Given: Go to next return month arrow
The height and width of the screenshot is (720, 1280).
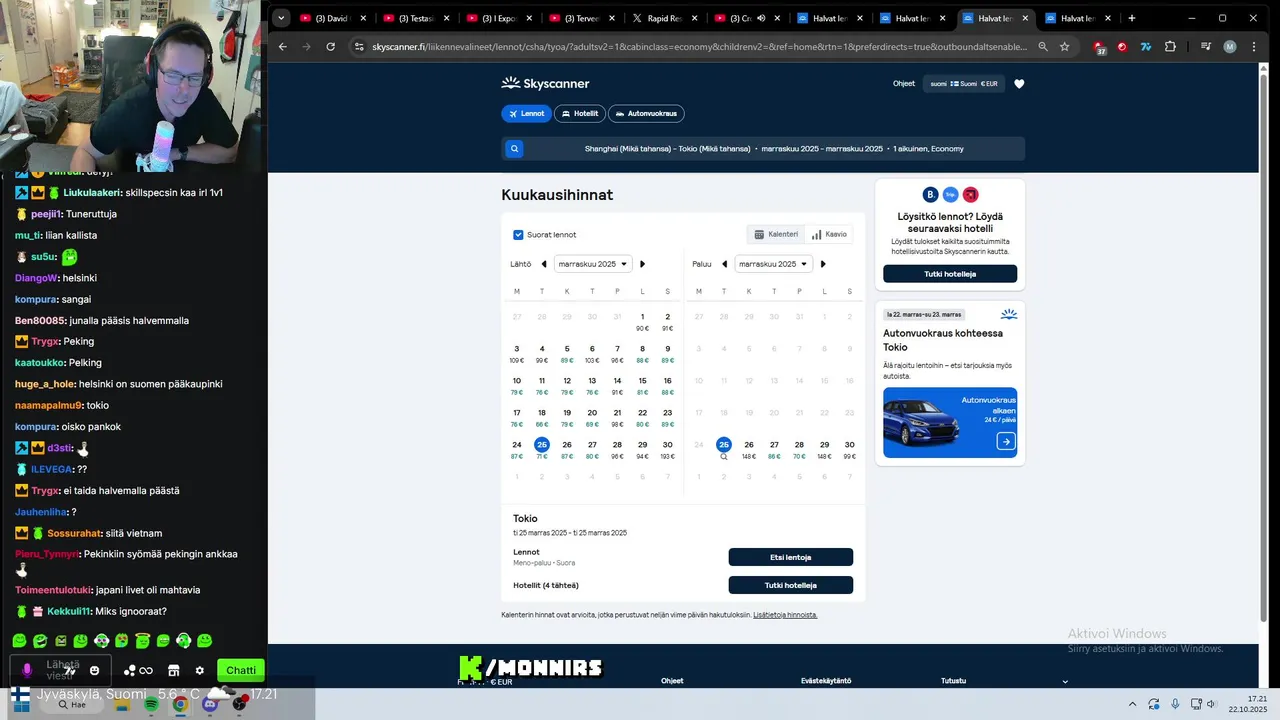Looking at the screenshot, I should click(x=823, y=264).
